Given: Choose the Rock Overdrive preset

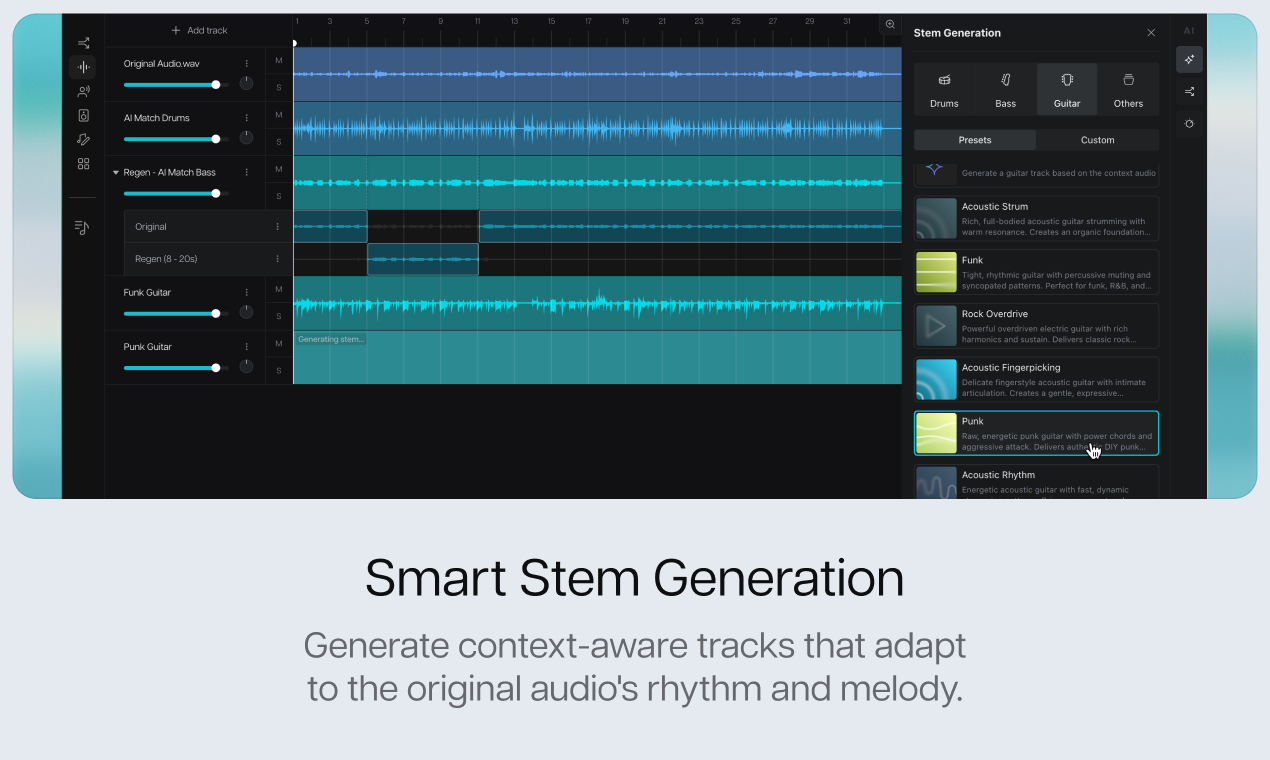Looking at the screenshot, I should click(x=1036, y=326).
